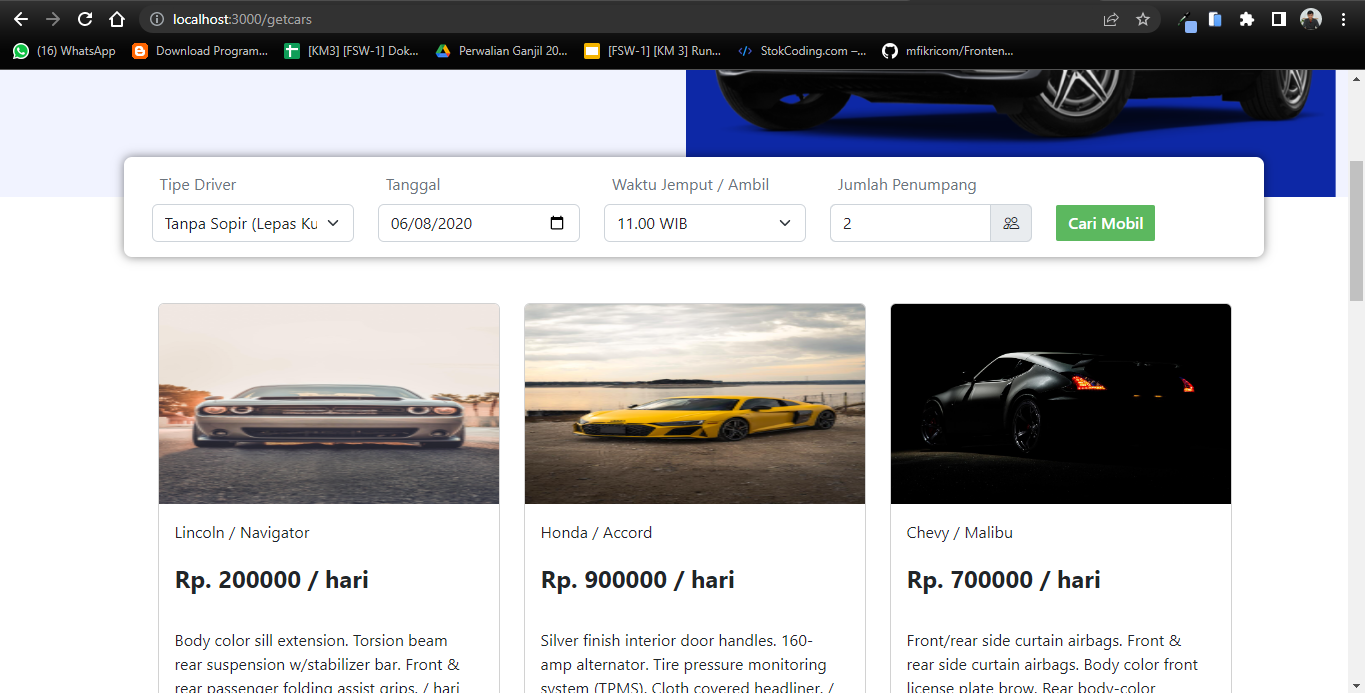This screenshot has height=693, width=1365.
Task: Open Chrome three-dot menu
Action: pyautogui.click(x=1343, y=19)
